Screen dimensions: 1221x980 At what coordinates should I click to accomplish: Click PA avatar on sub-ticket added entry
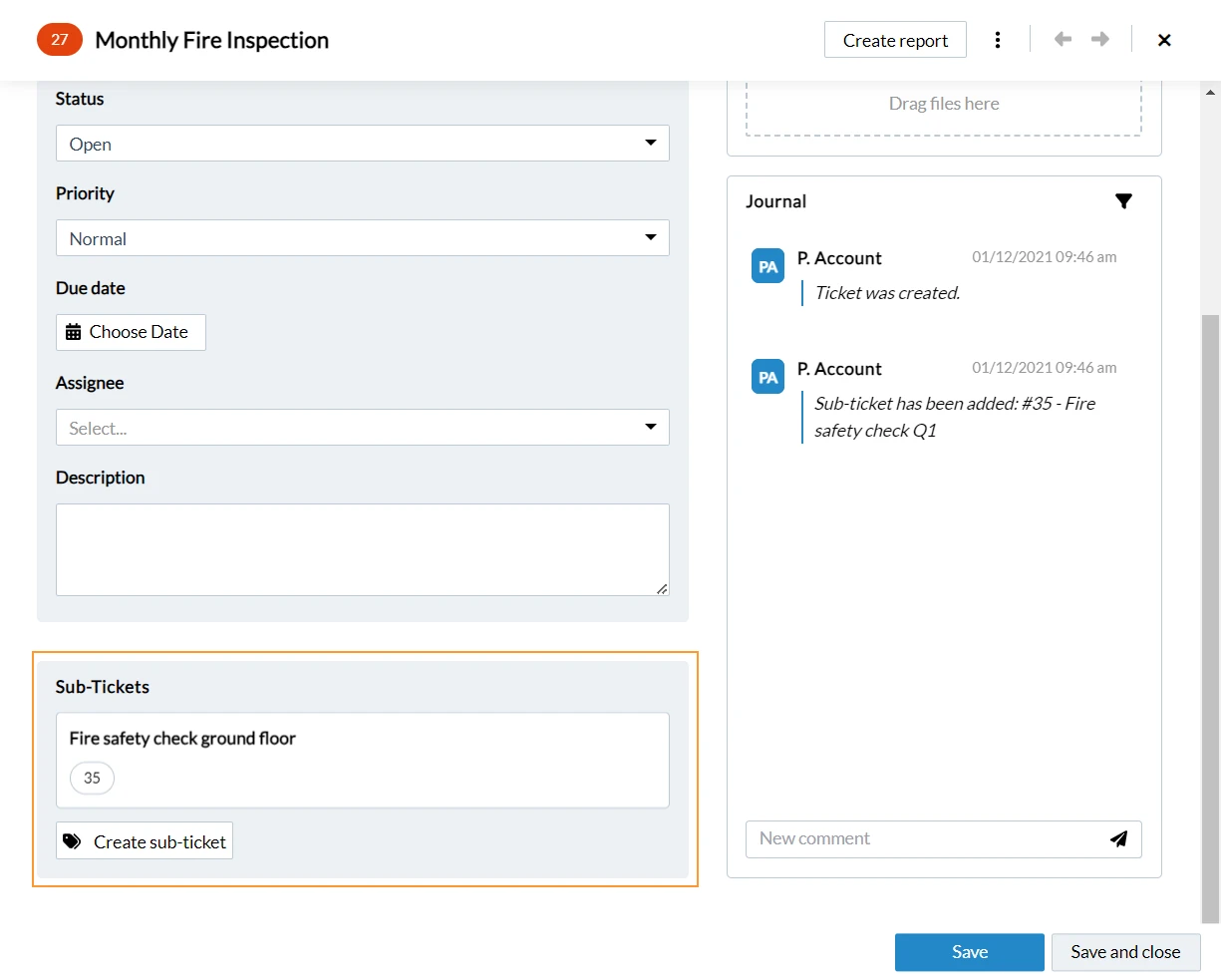767,377
